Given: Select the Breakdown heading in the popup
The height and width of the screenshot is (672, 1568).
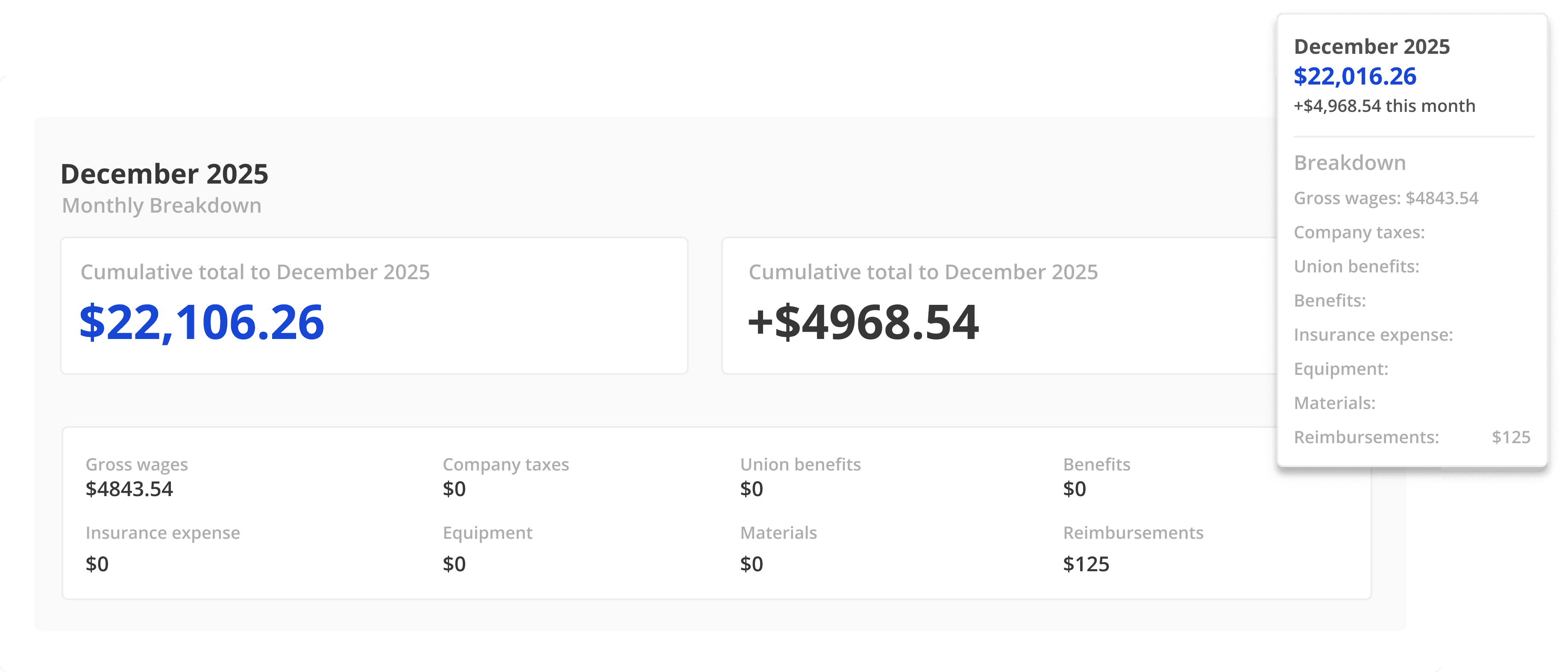Looking at the screenshot, I should pos(1350,163).
